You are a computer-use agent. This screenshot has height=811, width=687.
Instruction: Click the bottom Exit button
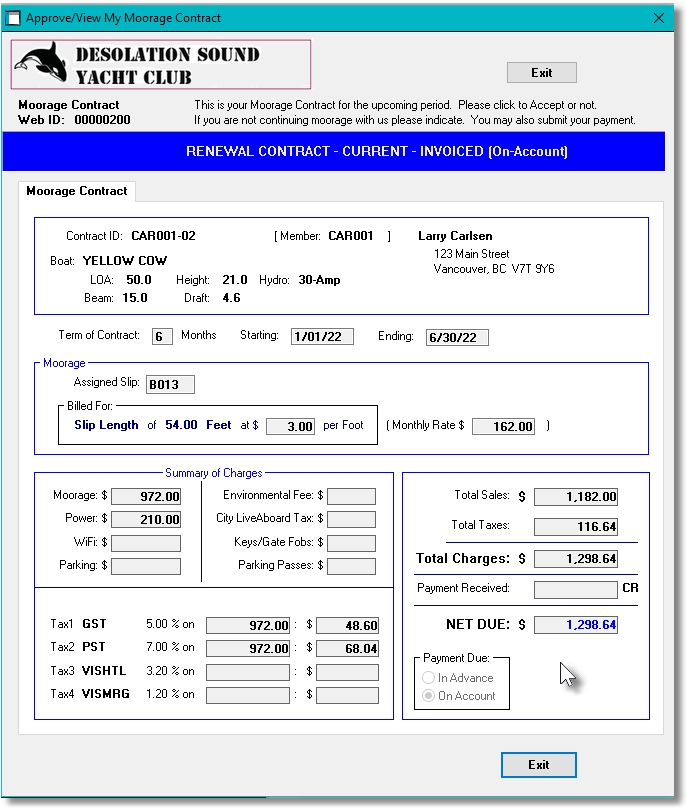(x=539, y=764)
